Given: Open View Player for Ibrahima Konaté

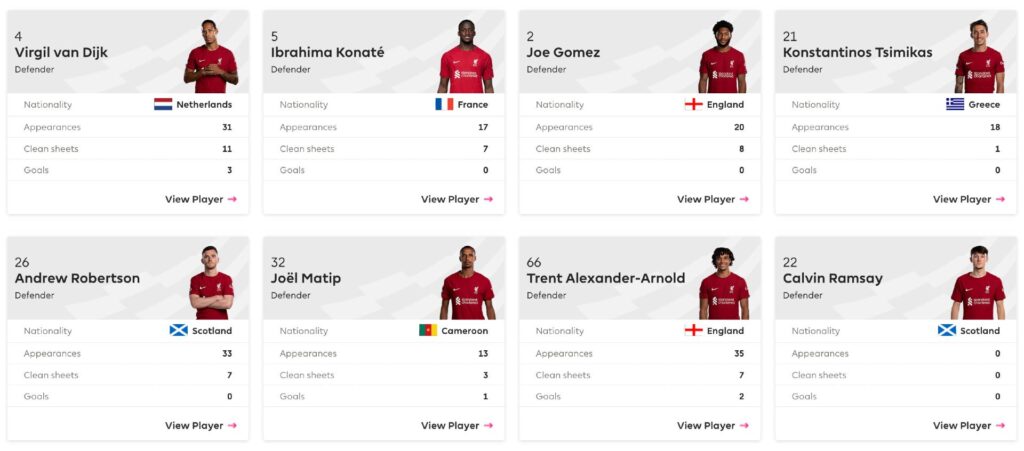Looking at the screenshot, I should (x=456, y=199).
